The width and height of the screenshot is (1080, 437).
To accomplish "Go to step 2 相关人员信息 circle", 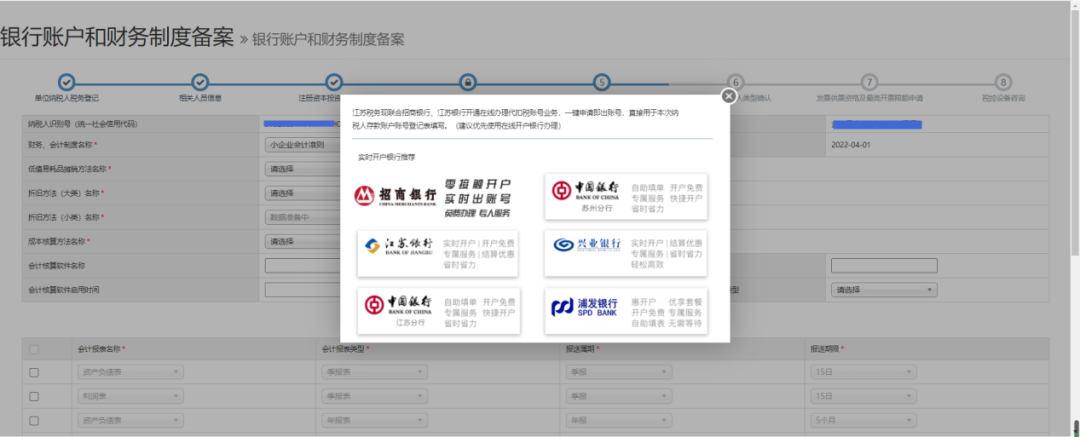I will pos(200,82).
